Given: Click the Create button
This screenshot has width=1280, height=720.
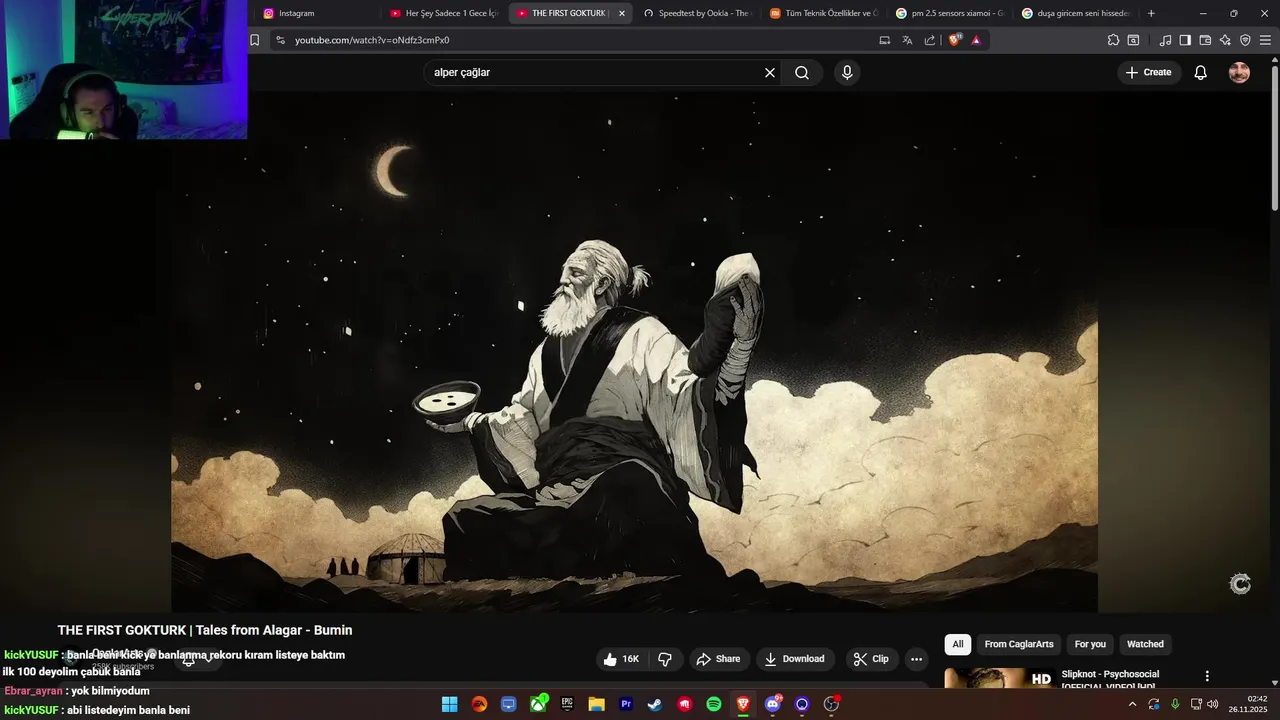Looking at the screenshot, I should pyautogui.click(x=1148, y=72).
